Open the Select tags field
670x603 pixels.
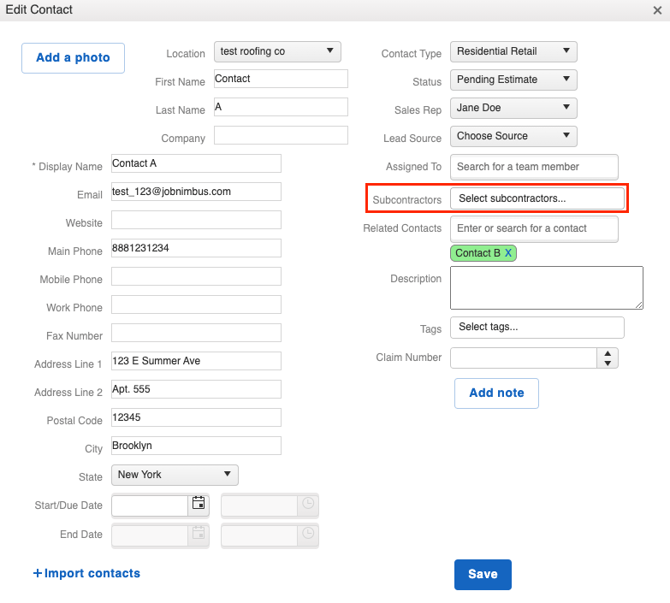click(537, 327)
